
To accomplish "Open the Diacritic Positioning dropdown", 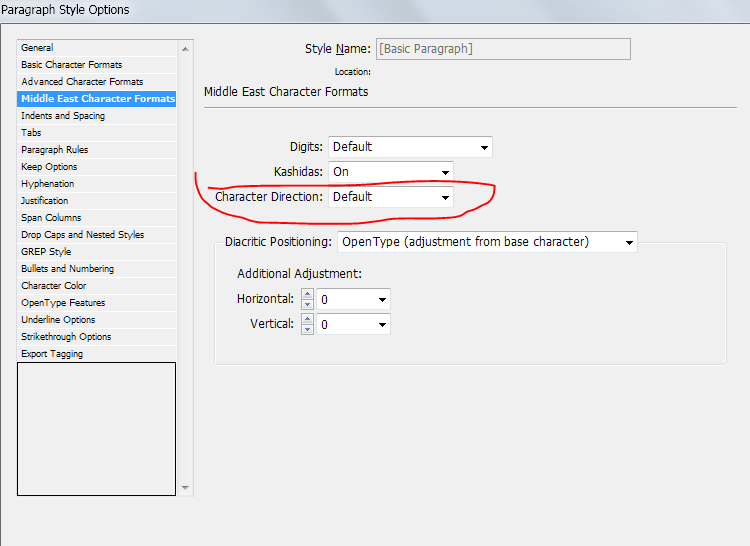I will [487, 242].
